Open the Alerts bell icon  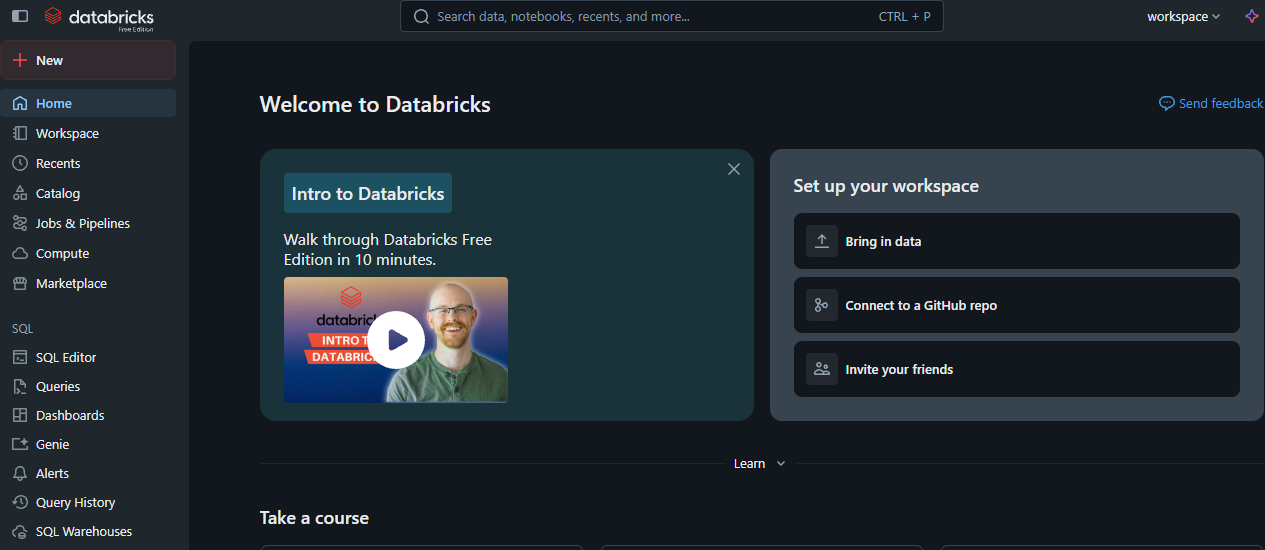point(20,473)
